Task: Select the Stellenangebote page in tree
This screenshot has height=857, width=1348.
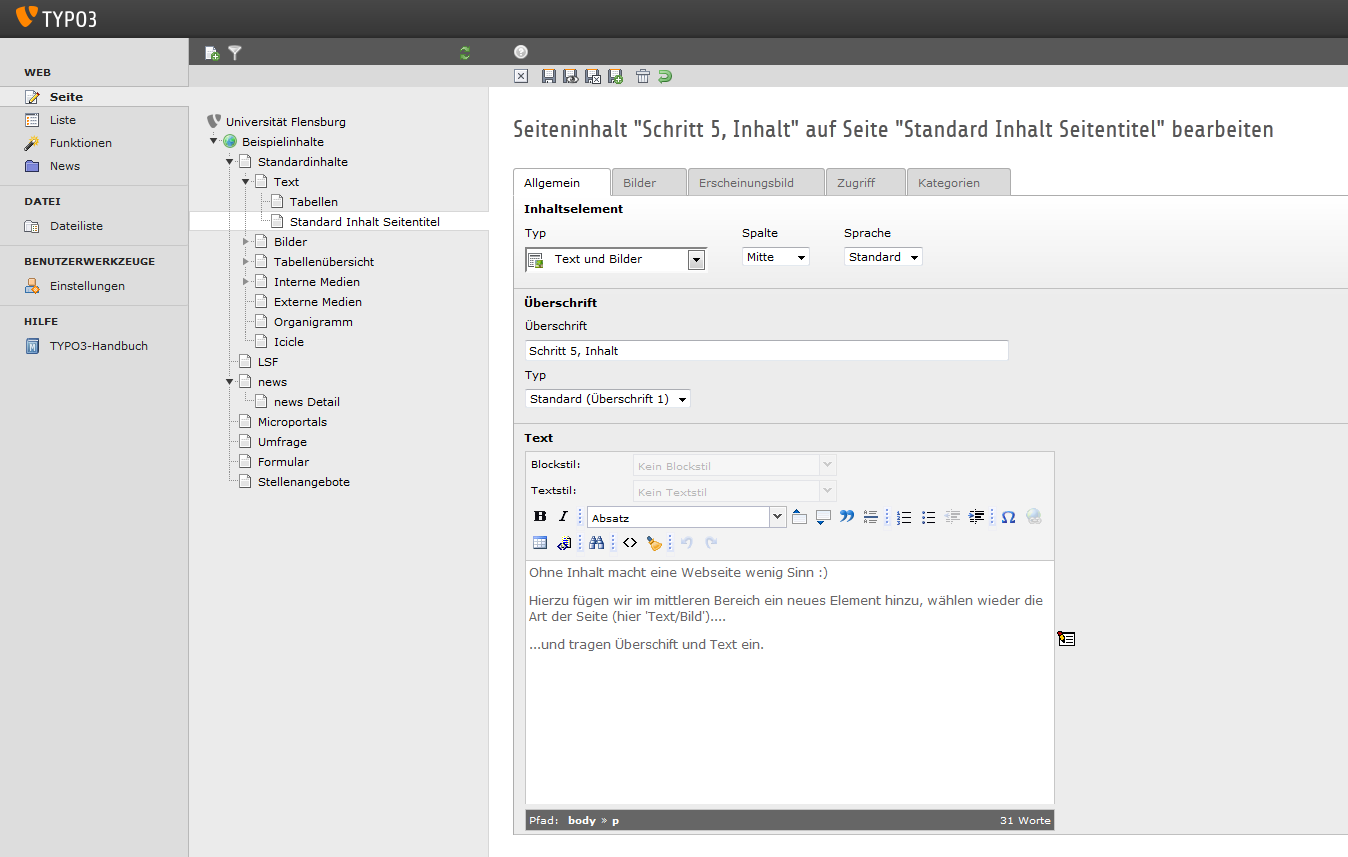Action: 303,482
